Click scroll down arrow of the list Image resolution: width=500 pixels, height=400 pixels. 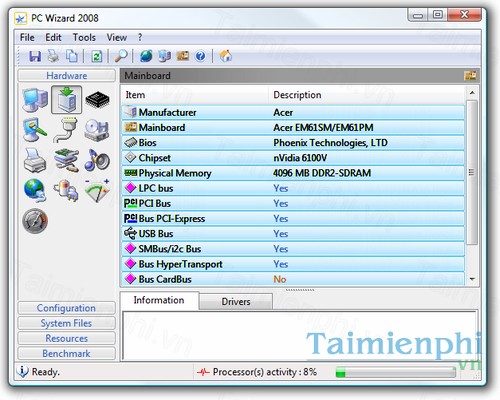472,279
